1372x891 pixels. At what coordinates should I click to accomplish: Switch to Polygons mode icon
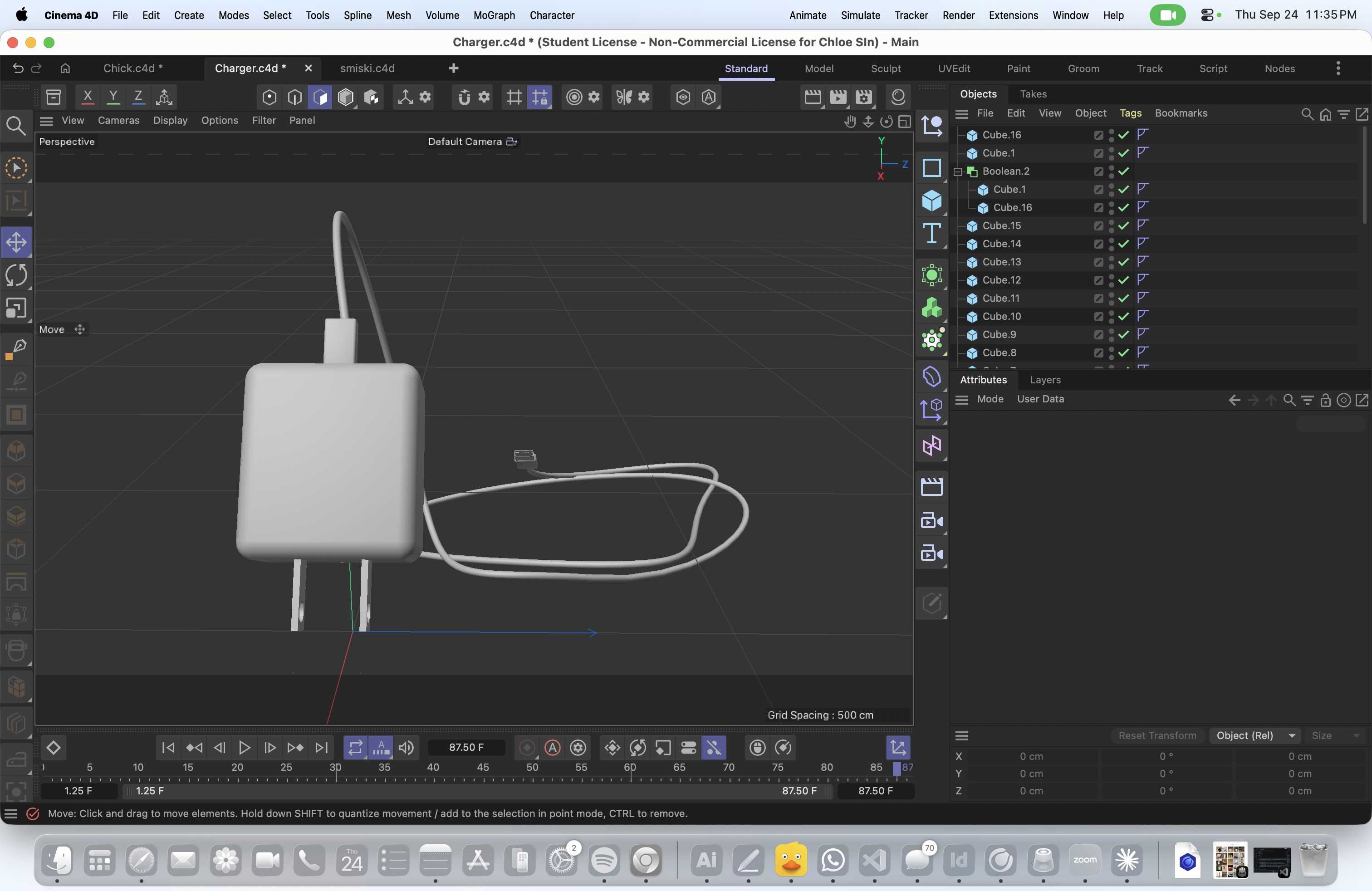(x=320, y=97)
